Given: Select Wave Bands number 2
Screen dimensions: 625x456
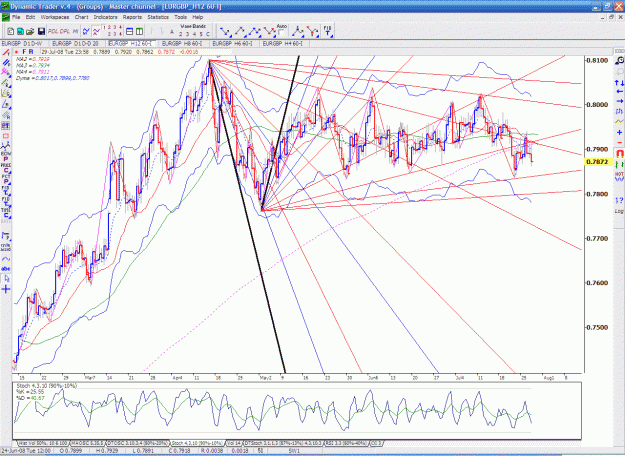Looking at the screenshot, I should (181, 34).
